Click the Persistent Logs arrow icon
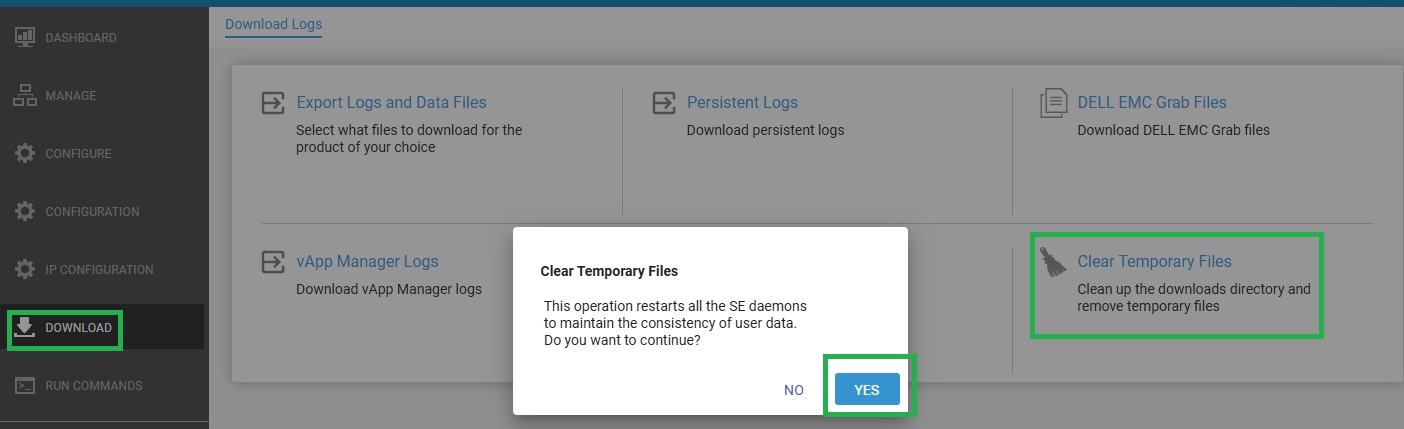This screenshot has height=429, width=1404. pos(663,103)
